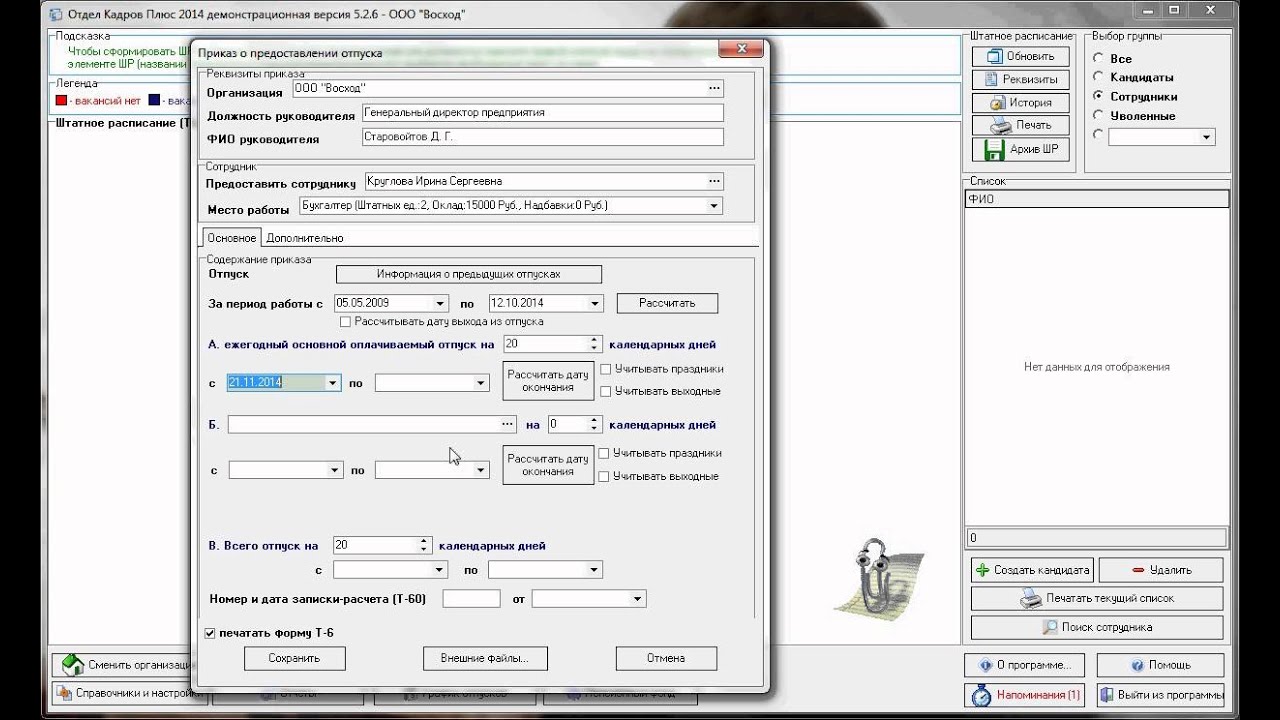This screenshot has width=1280, height=720.
Task: Click Выйти из программы exit button
Action: (1160, 694)
